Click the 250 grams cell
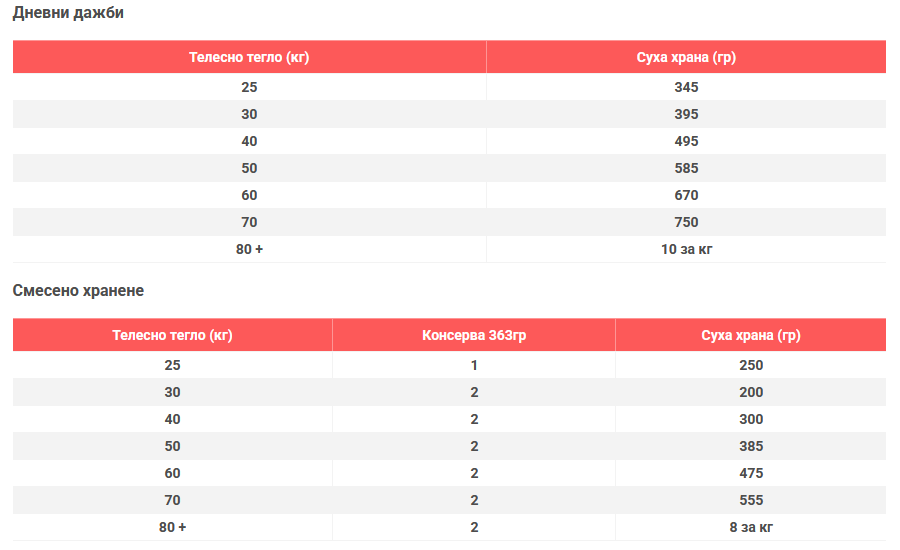The height and width of the screenshot is (550, 900). [751, 365]
